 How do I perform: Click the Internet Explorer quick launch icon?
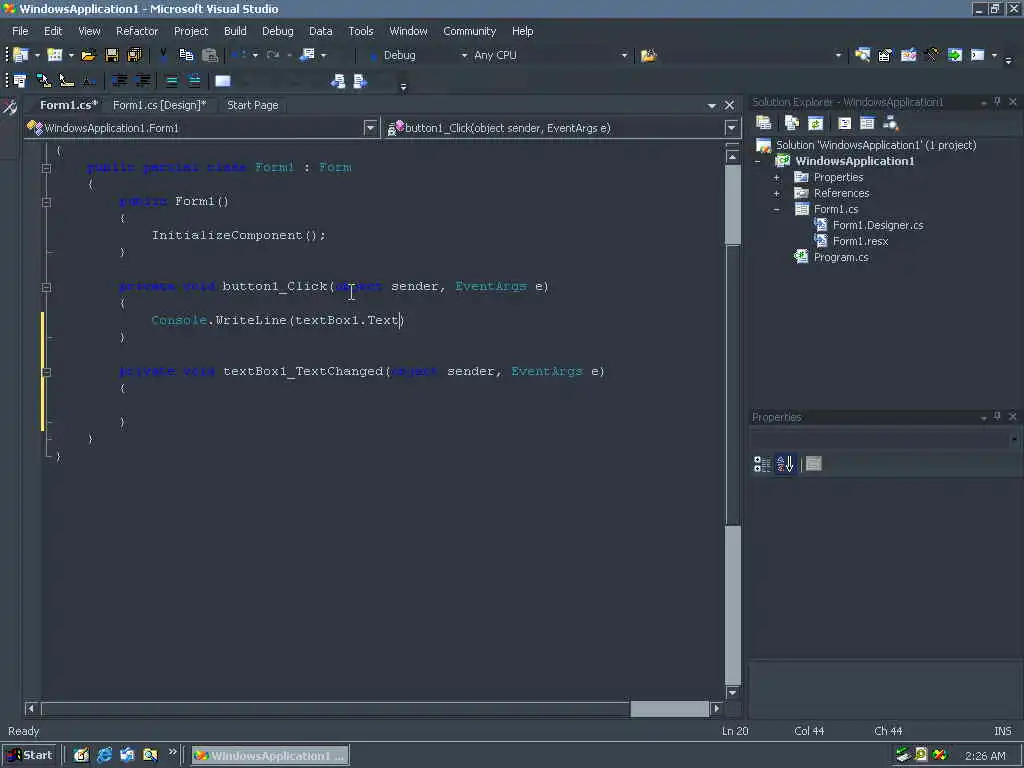(104, 756)
